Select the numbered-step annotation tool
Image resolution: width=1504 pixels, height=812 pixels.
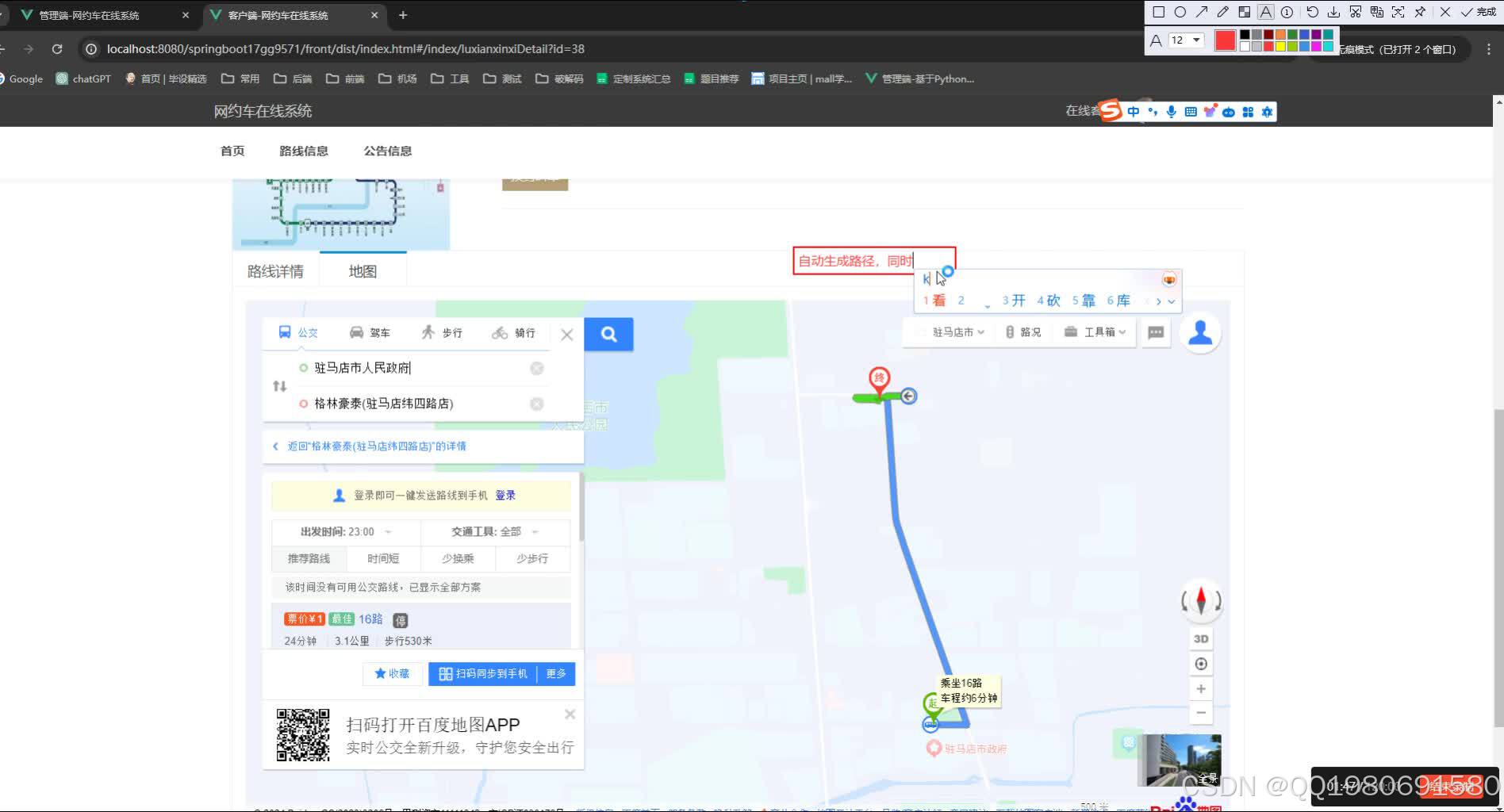pyautogui.click(x=1287, y=12)
